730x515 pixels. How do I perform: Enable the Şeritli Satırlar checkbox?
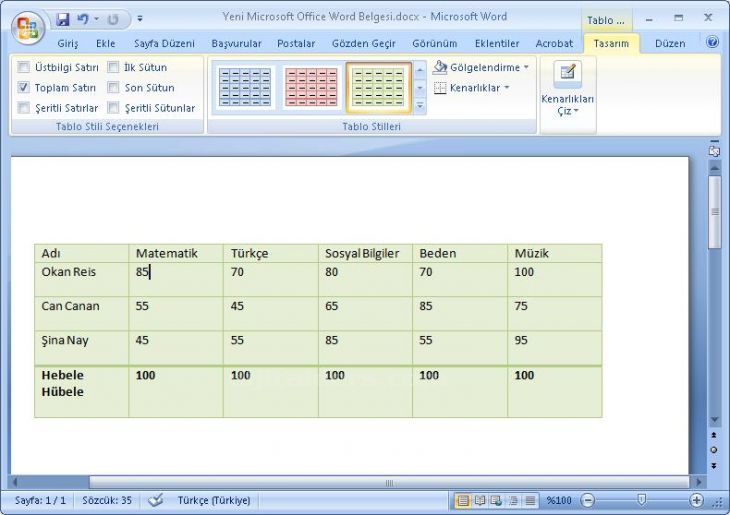[23, 108]
